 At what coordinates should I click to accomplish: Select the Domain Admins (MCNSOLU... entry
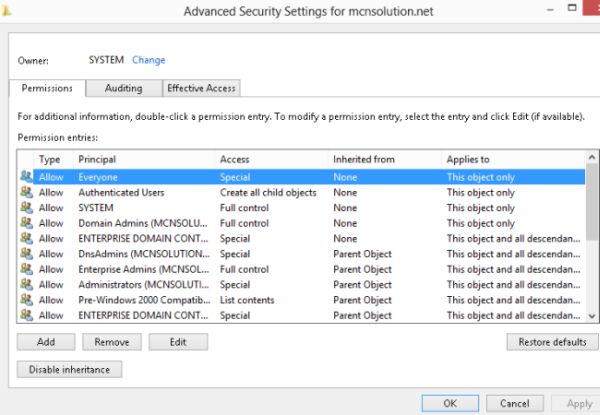[302, 223]
